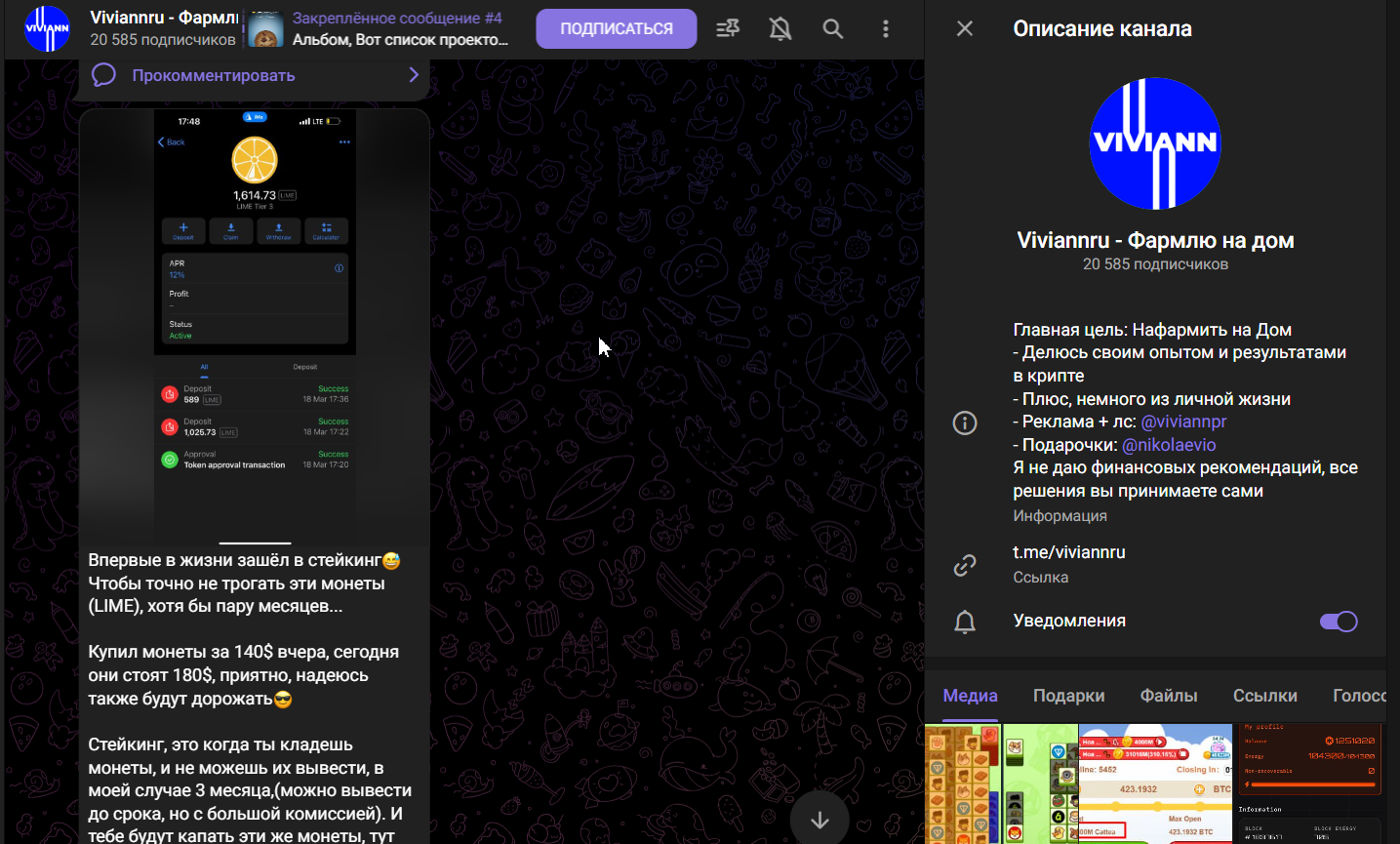The height and width of the screenshot is (844, 1400).
Task: Open Прокомментировать to comment on the post
Action: tap(255, 76)
